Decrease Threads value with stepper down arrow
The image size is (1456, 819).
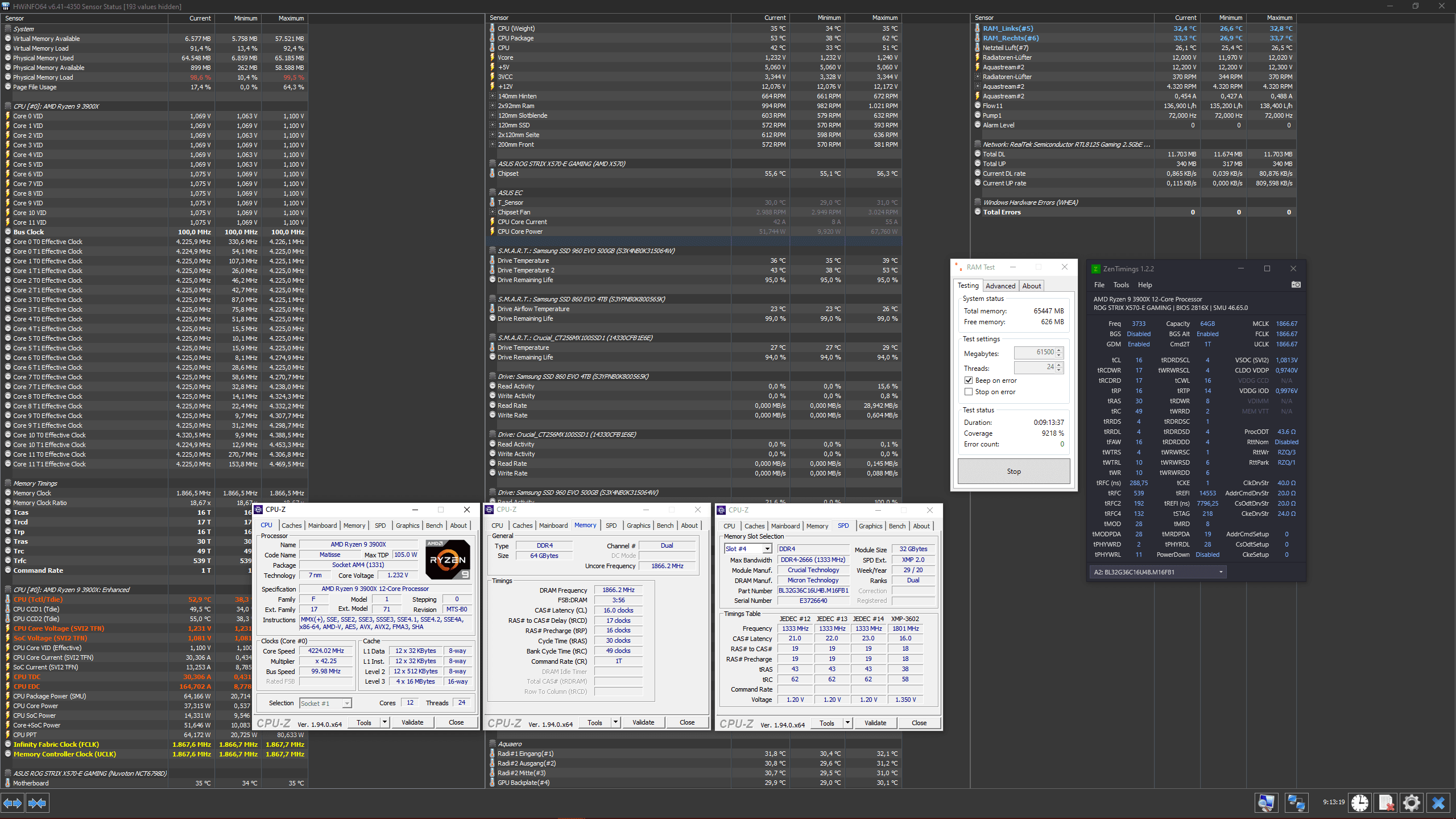coord(1058,370)
